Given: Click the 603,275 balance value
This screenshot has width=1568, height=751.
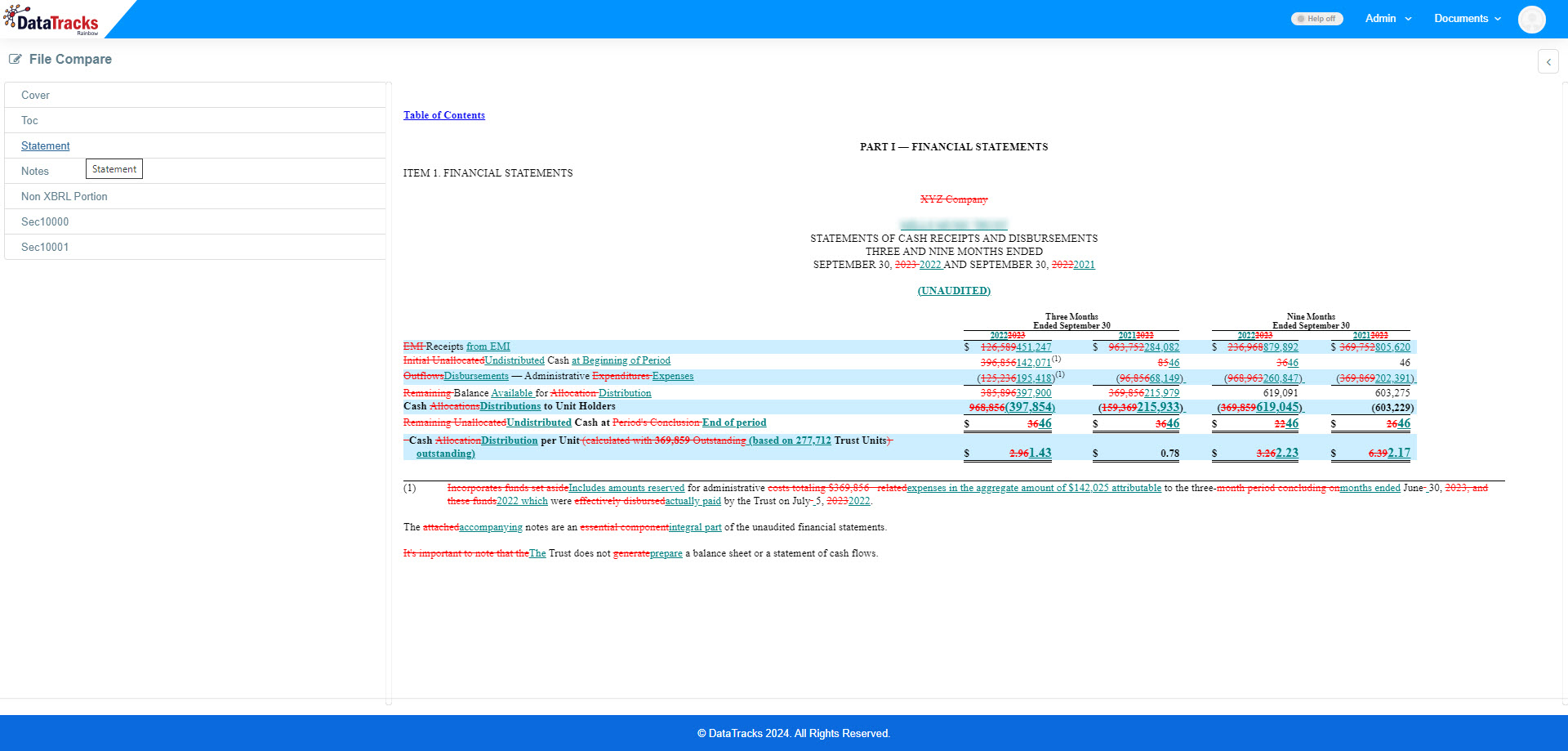Looking at the screenshot, I should (1392, 393).
